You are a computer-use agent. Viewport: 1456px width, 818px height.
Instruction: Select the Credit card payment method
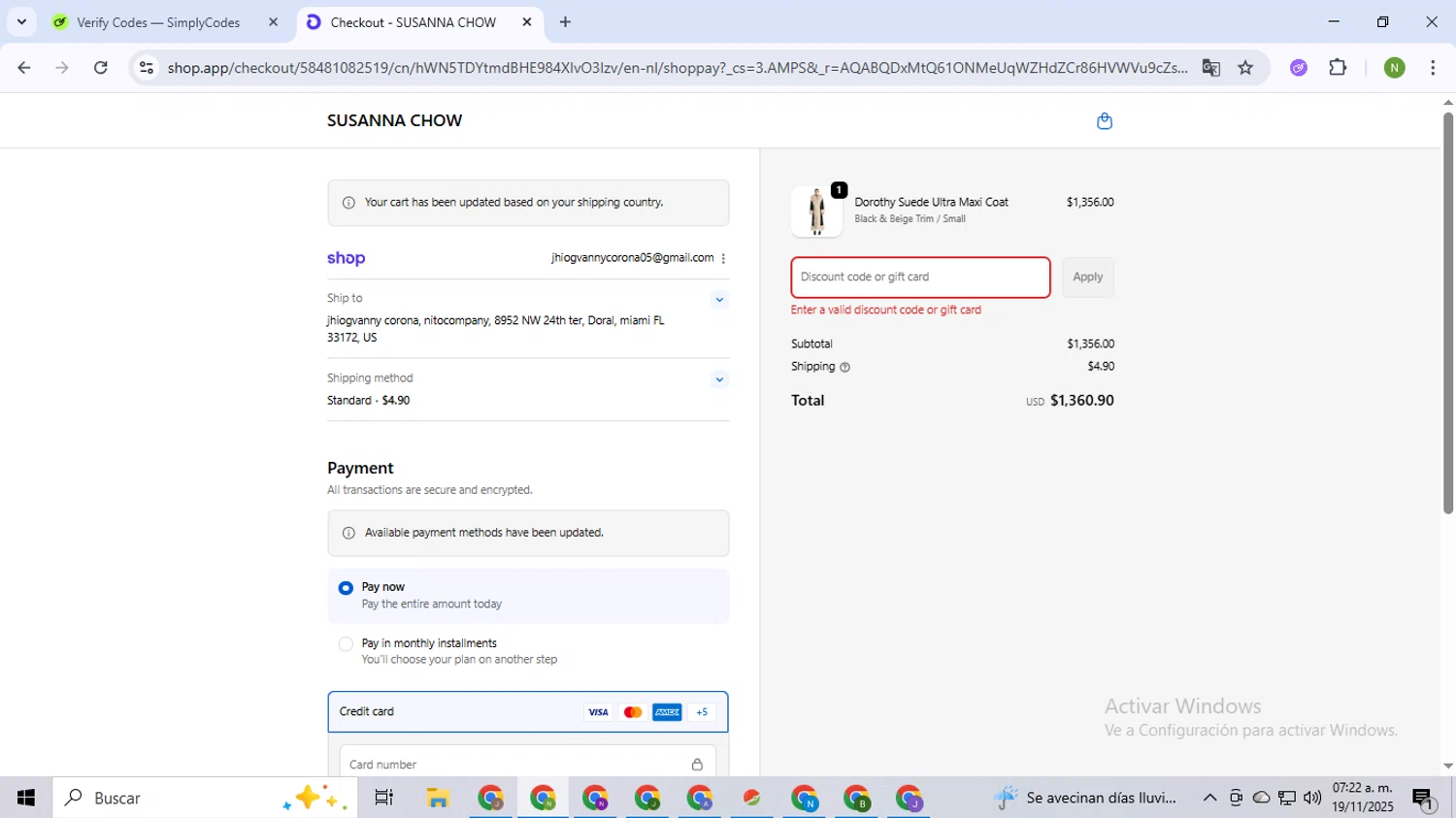528,712
